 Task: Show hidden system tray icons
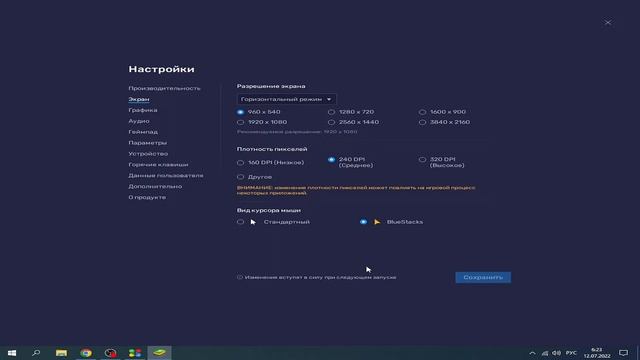[x=532, y=353]
